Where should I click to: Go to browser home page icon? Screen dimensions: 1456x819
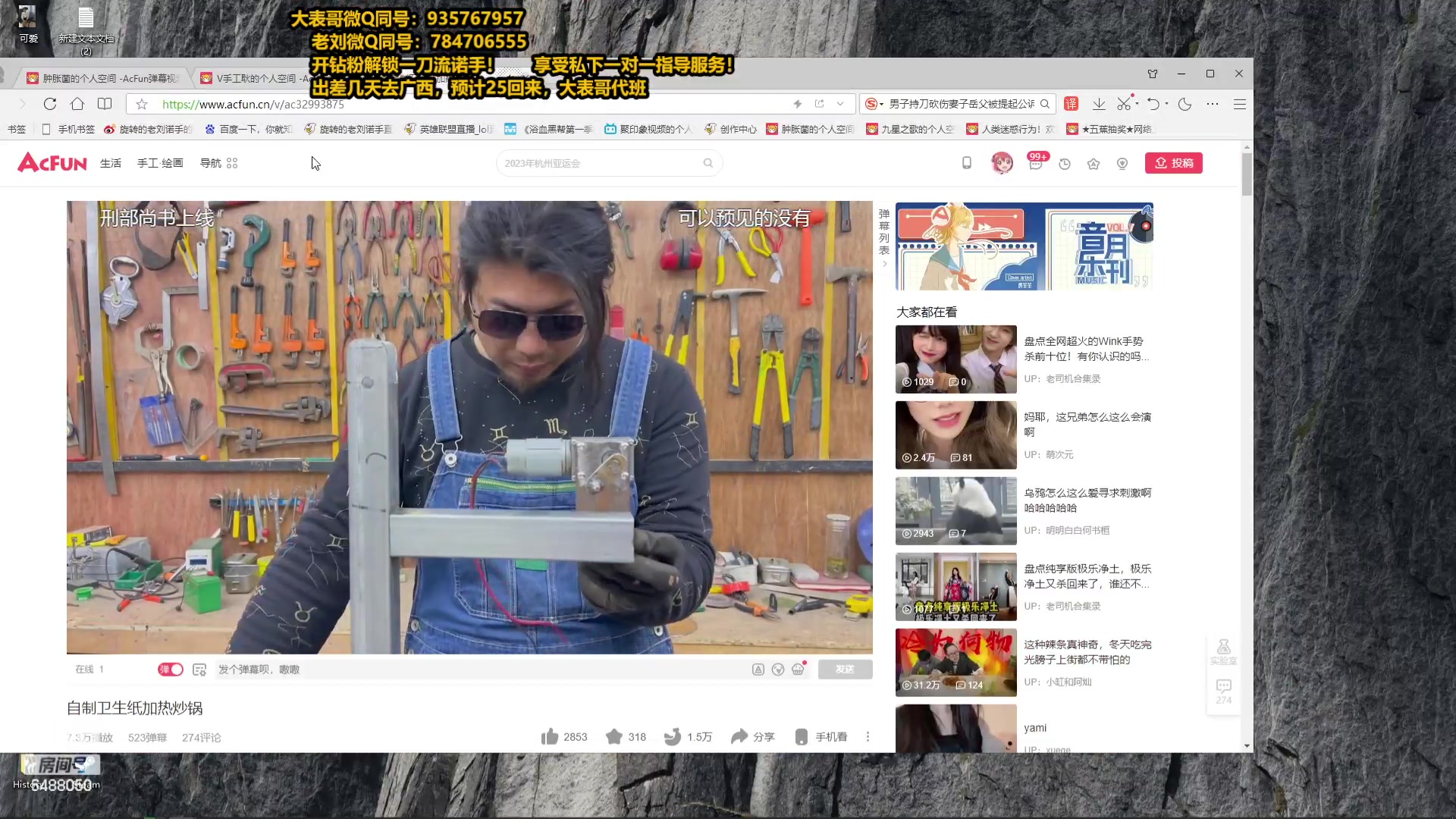77,104
